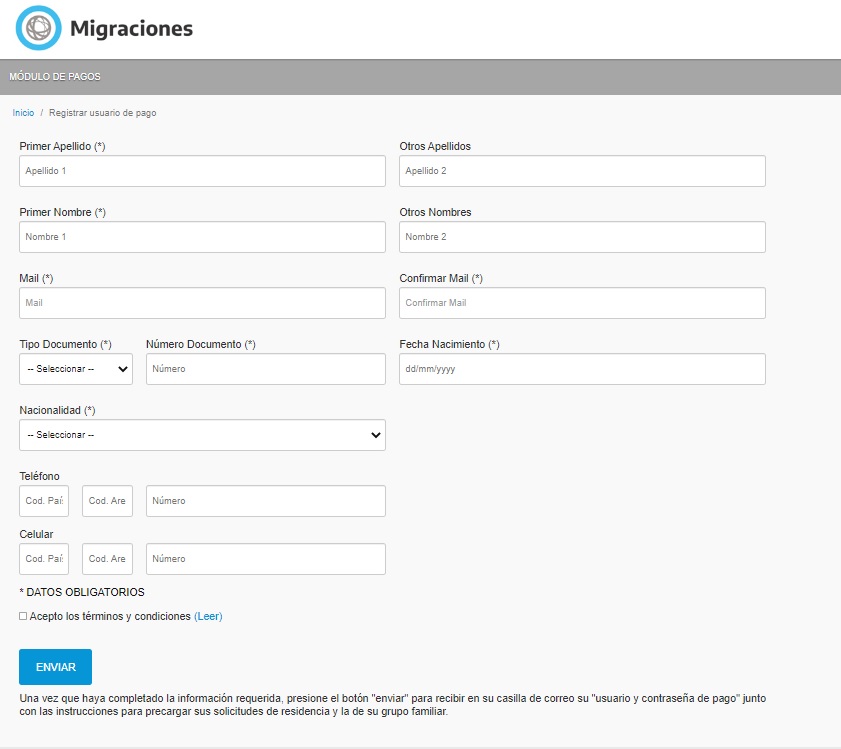Focus the Primer Apellido input field
Viewport: 841px width, 749px height.
tap(200, 171)
